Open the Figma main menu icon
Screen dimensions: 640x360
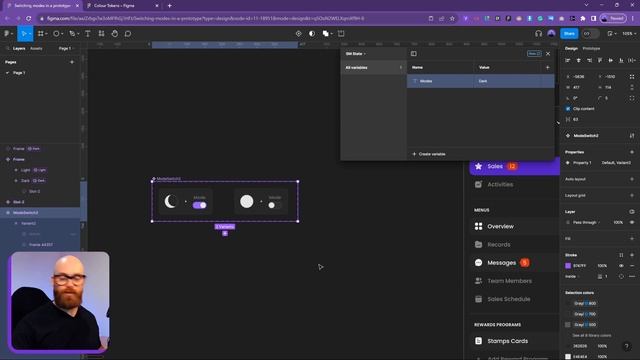pos(7,33)
